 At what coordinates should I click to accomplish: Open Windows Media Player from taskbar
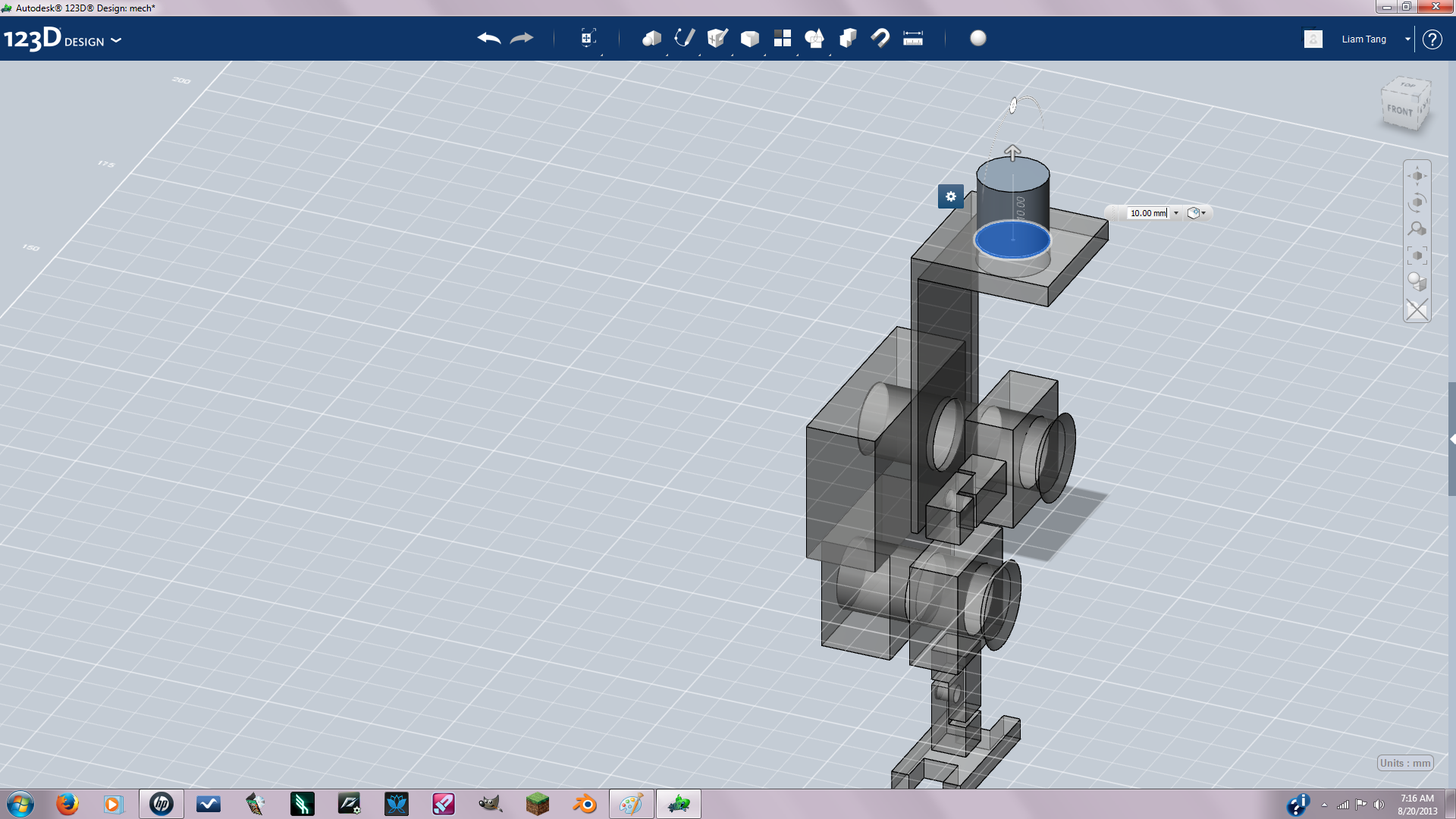pyautogui.click(x=114, y=804)
